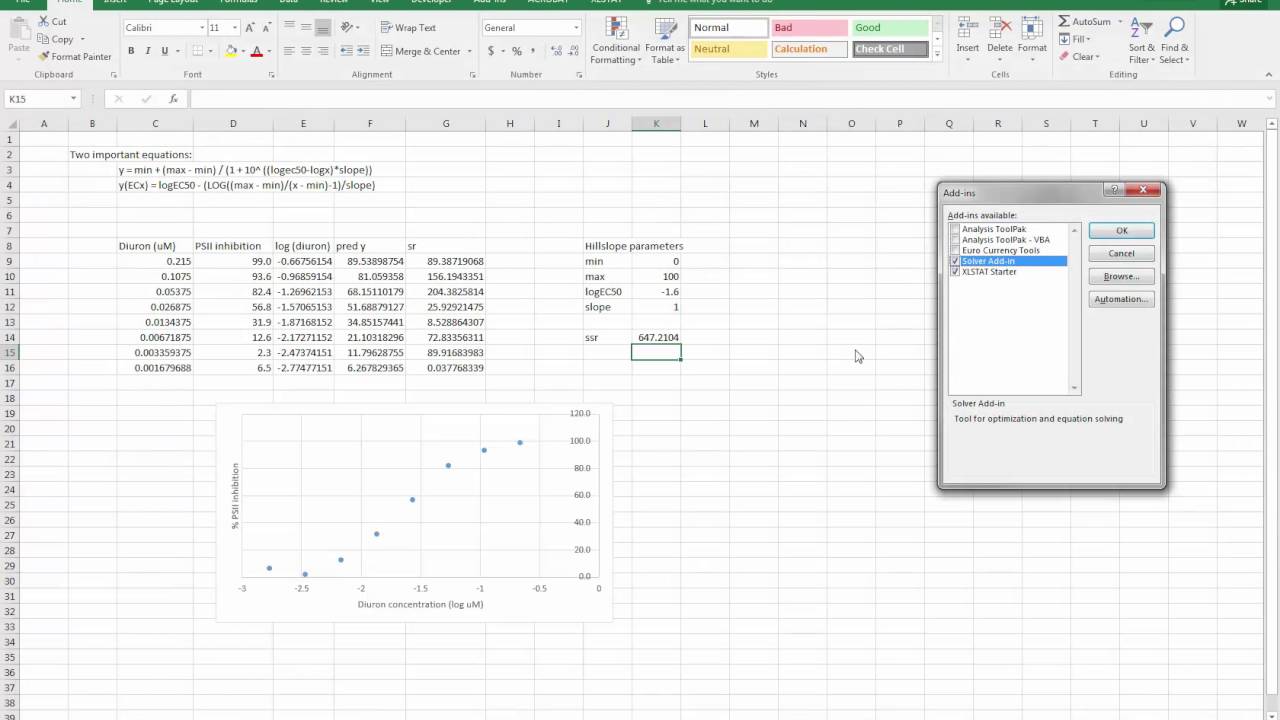
Task: Click the Wrap Text button
Action: click(x=408, y=28)
